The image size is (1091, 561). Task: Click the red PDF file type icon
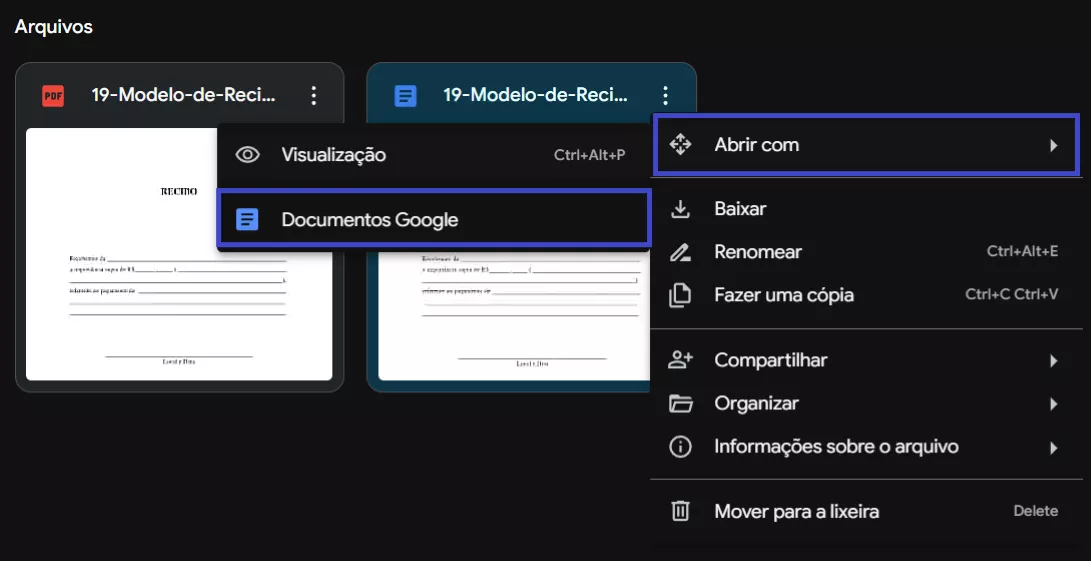click(53, 95)
